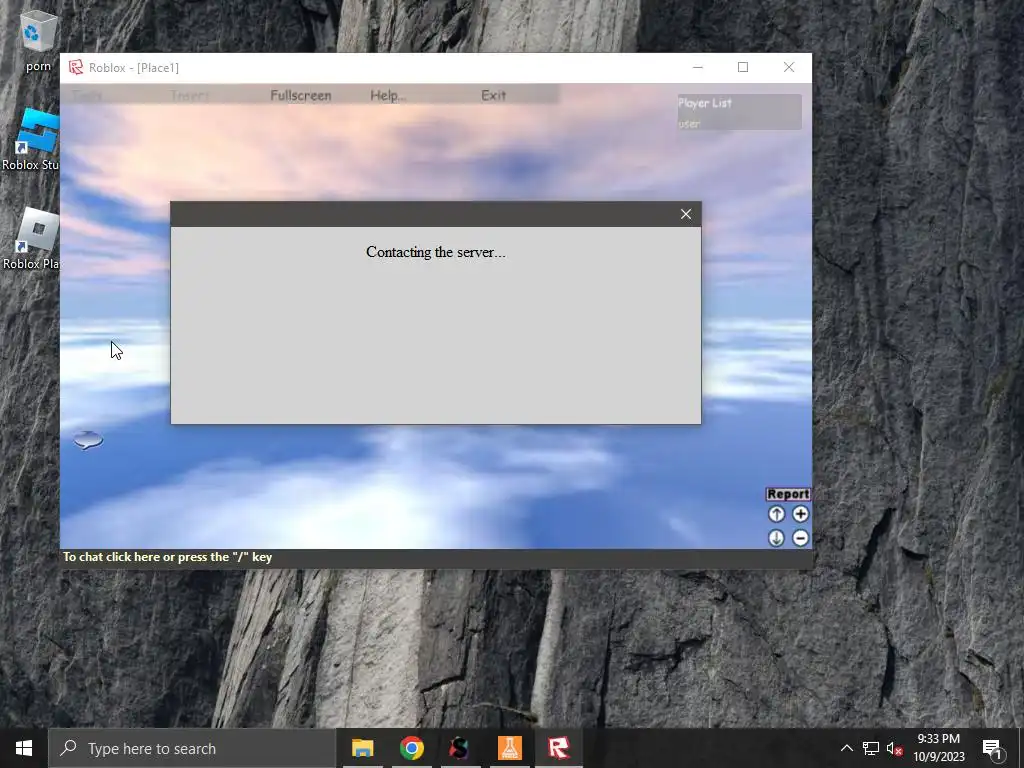Switch to the Roblox taskbar icon
Screen dimensions: 1024x768
(559, 748)
